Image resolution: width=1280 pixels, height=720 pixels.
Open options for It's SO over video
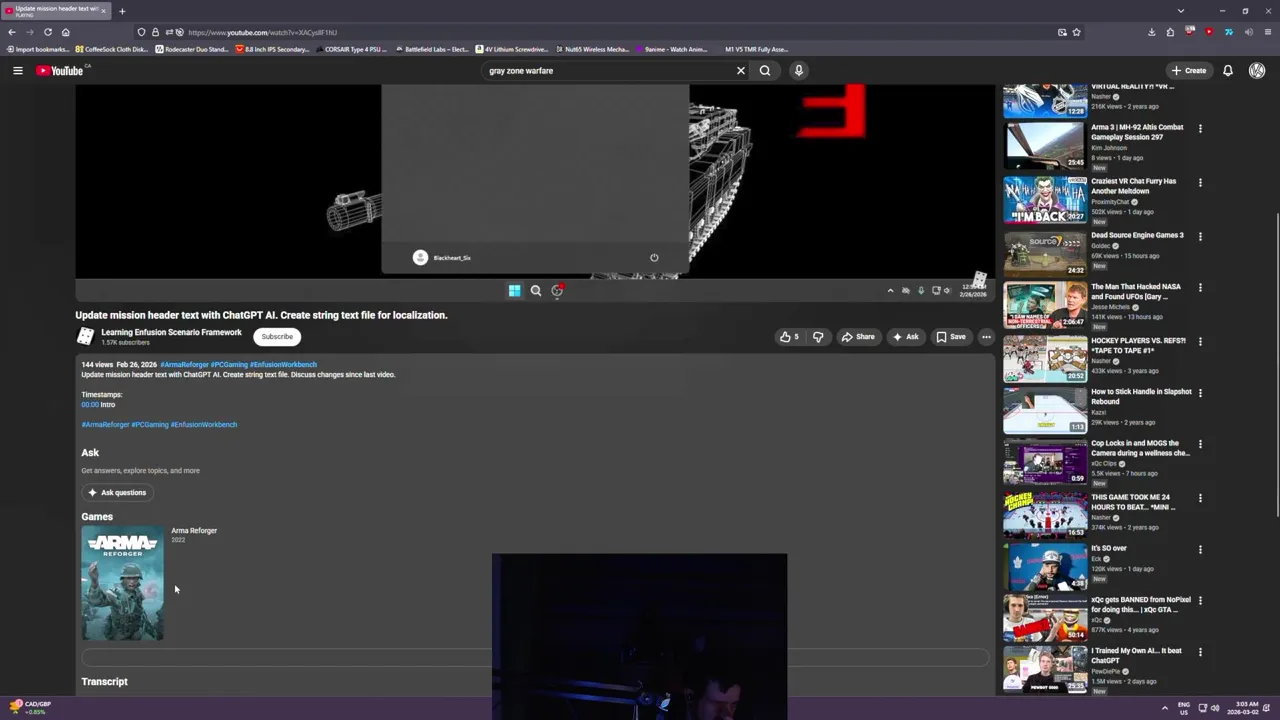point(1200,549)
